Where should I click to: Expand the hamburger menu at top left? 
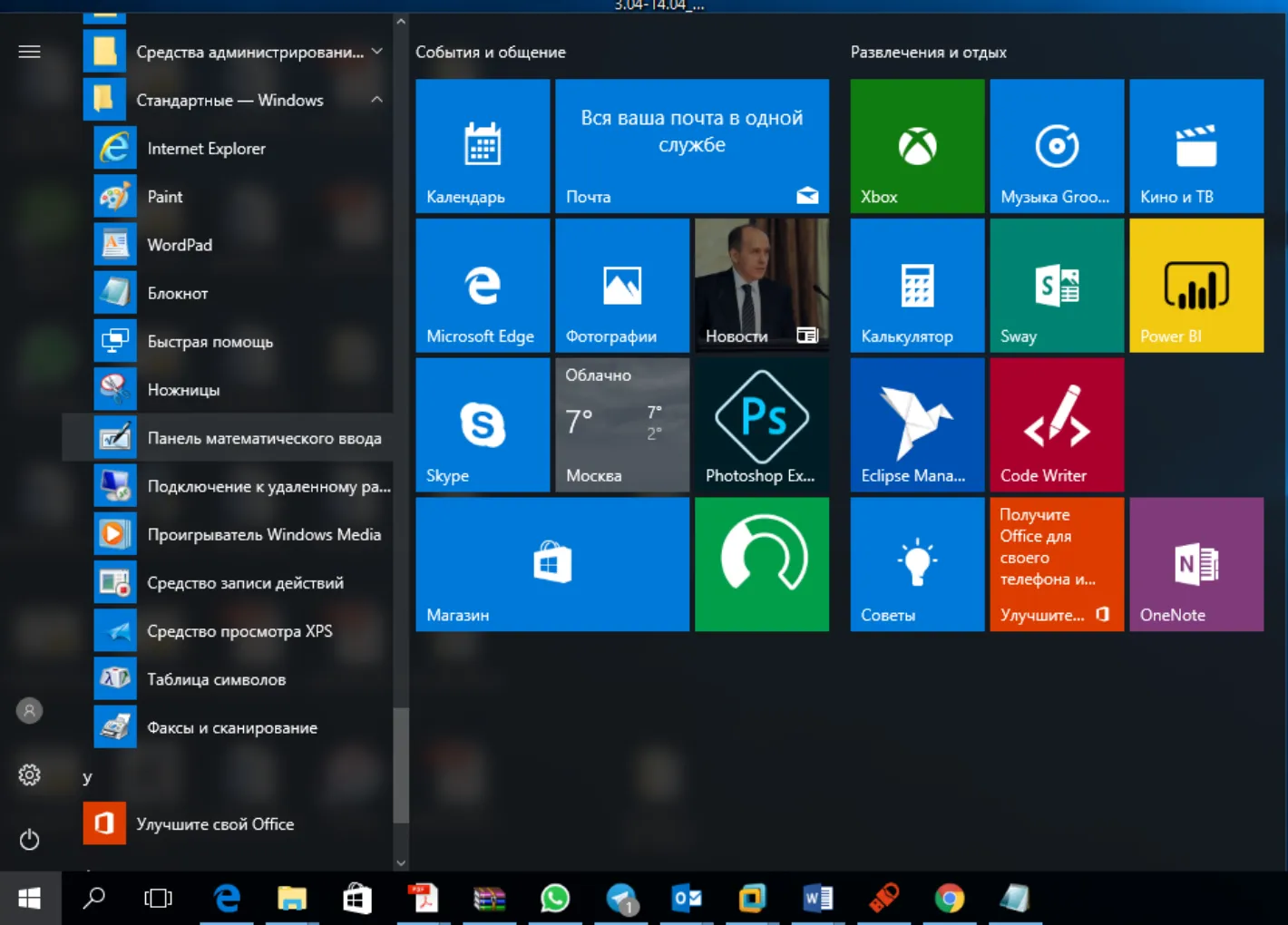pyautogui.click(x=30, y=52)
